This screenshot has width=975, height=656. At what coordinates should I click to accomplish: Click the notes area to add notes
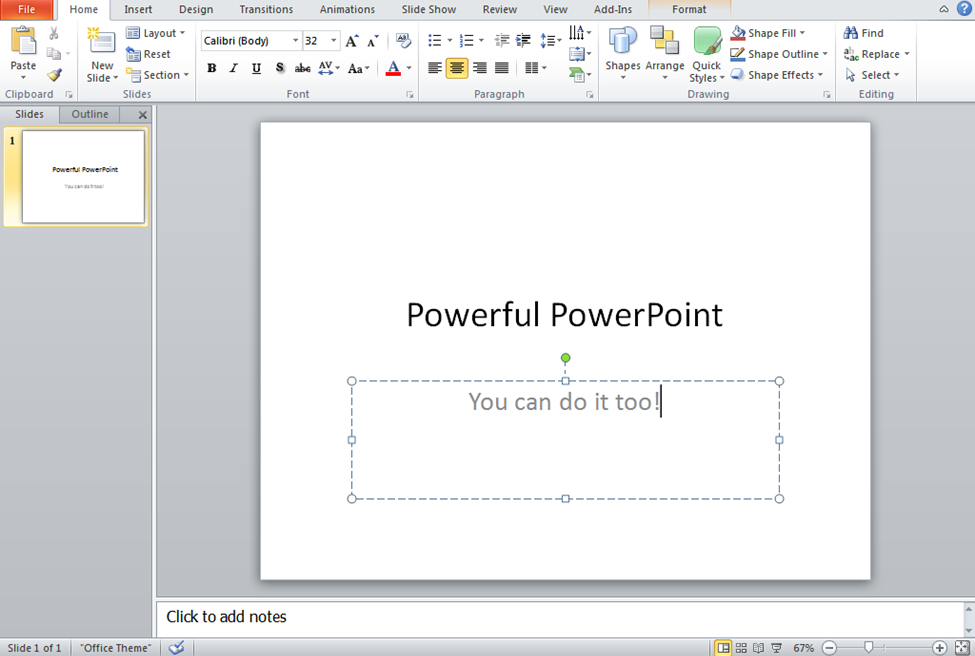point(560,617)
